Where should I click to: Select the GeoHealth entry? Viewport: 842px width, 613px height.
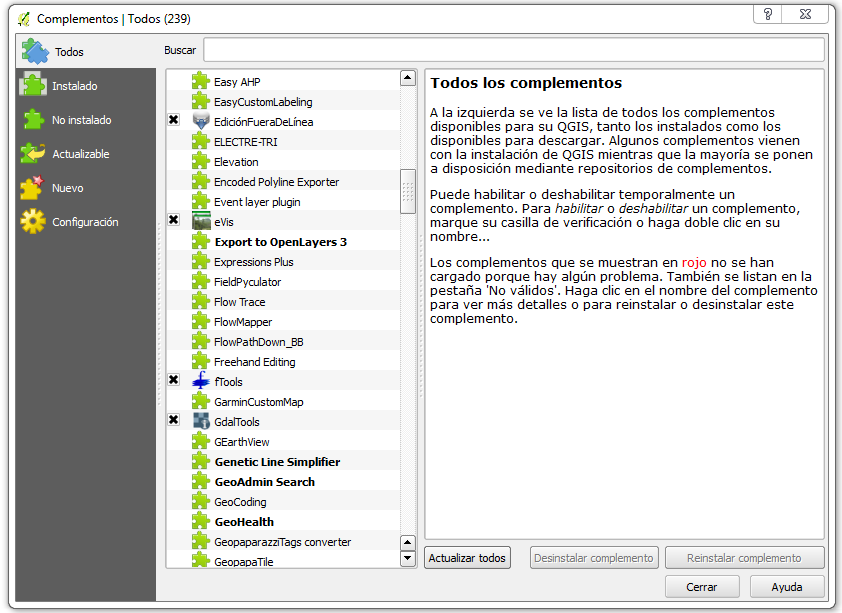coord(244,522)
